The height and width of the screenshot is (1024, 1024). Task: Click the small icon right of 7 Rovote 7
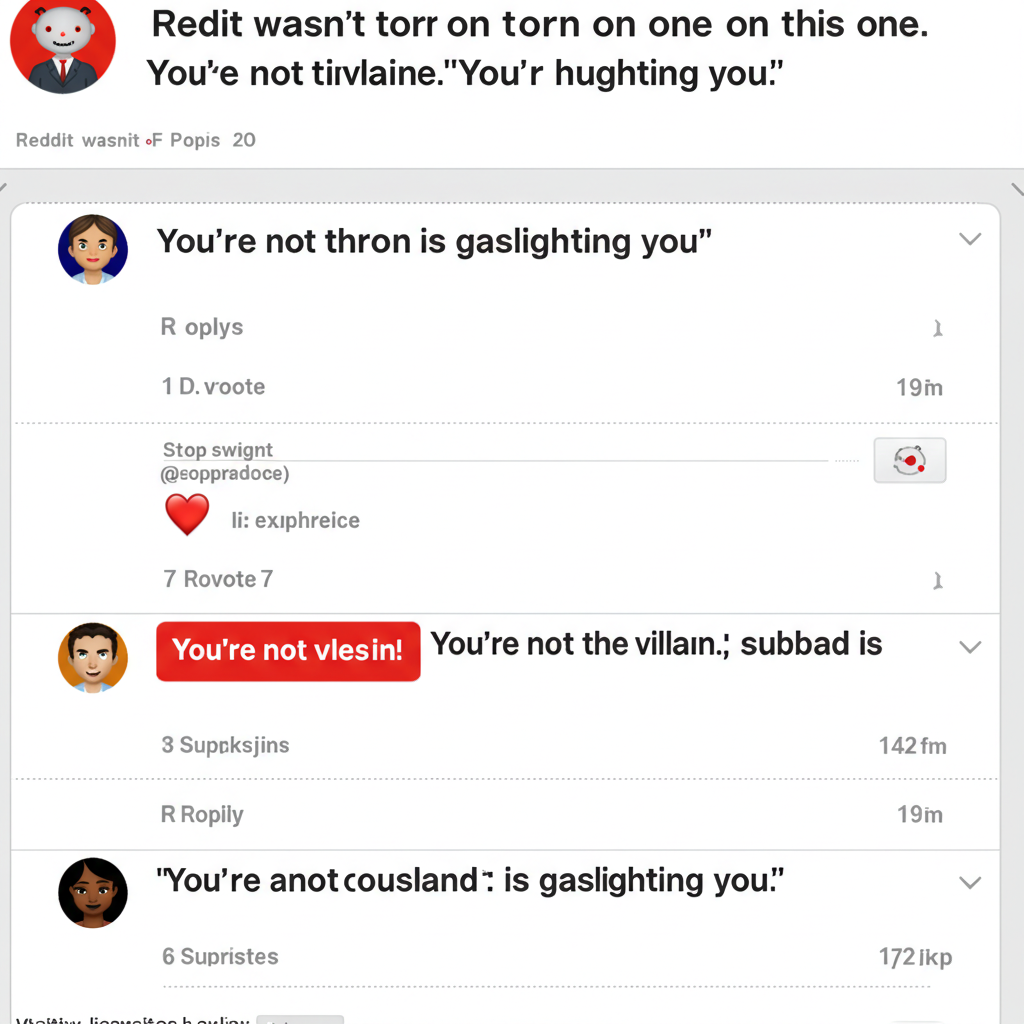coord(938,581)
